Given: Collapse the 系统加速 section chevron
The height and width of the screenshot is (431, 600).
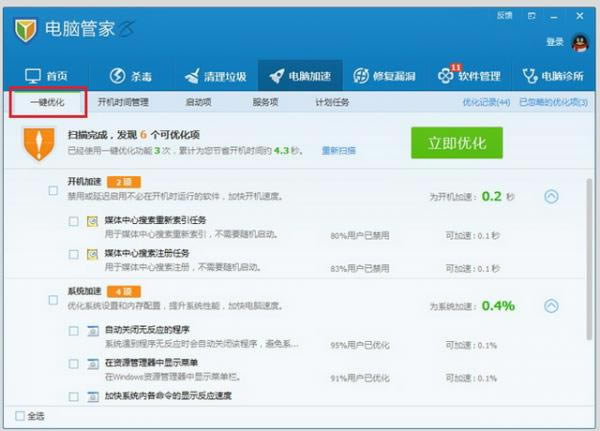Looking at the screenshot, I should click(551, 306).
